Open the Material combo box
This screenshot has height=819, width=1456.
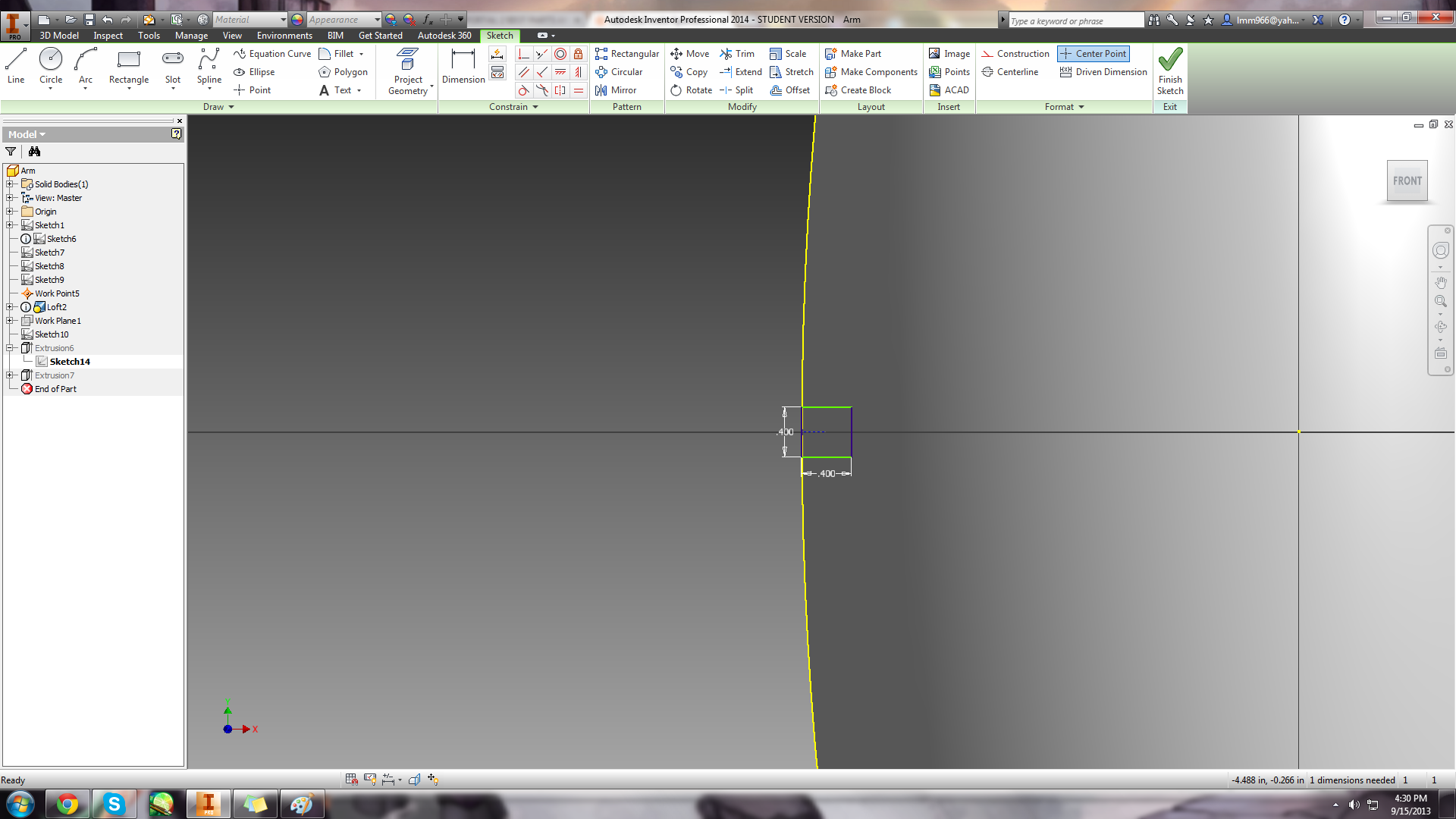pos(249,20)
